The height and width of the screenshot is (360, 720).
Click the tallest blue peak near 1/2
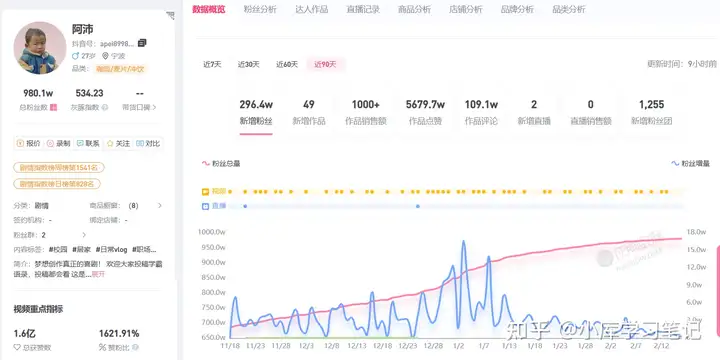coord(463,242)
